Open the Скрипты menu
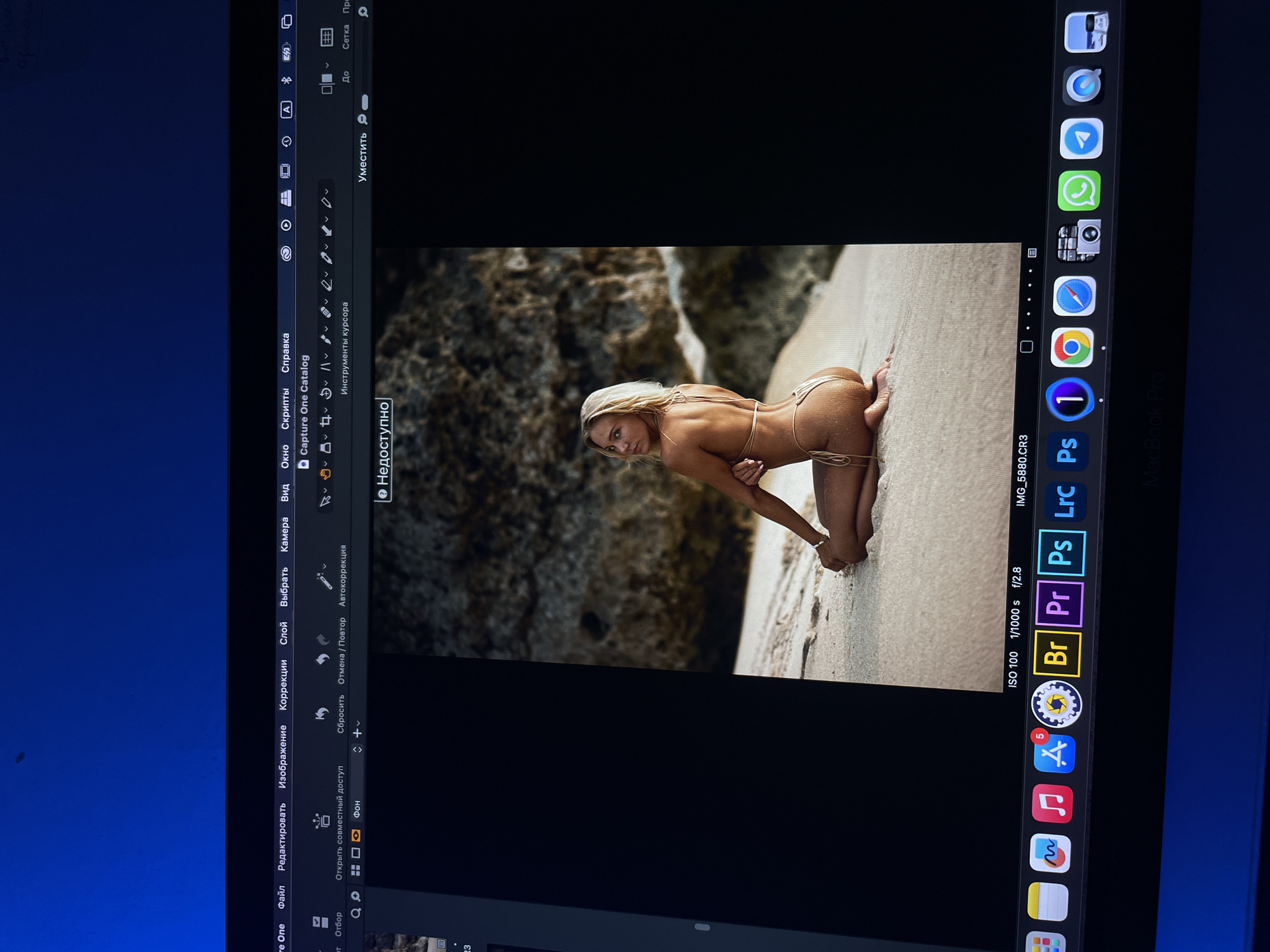 pos(286,409)
